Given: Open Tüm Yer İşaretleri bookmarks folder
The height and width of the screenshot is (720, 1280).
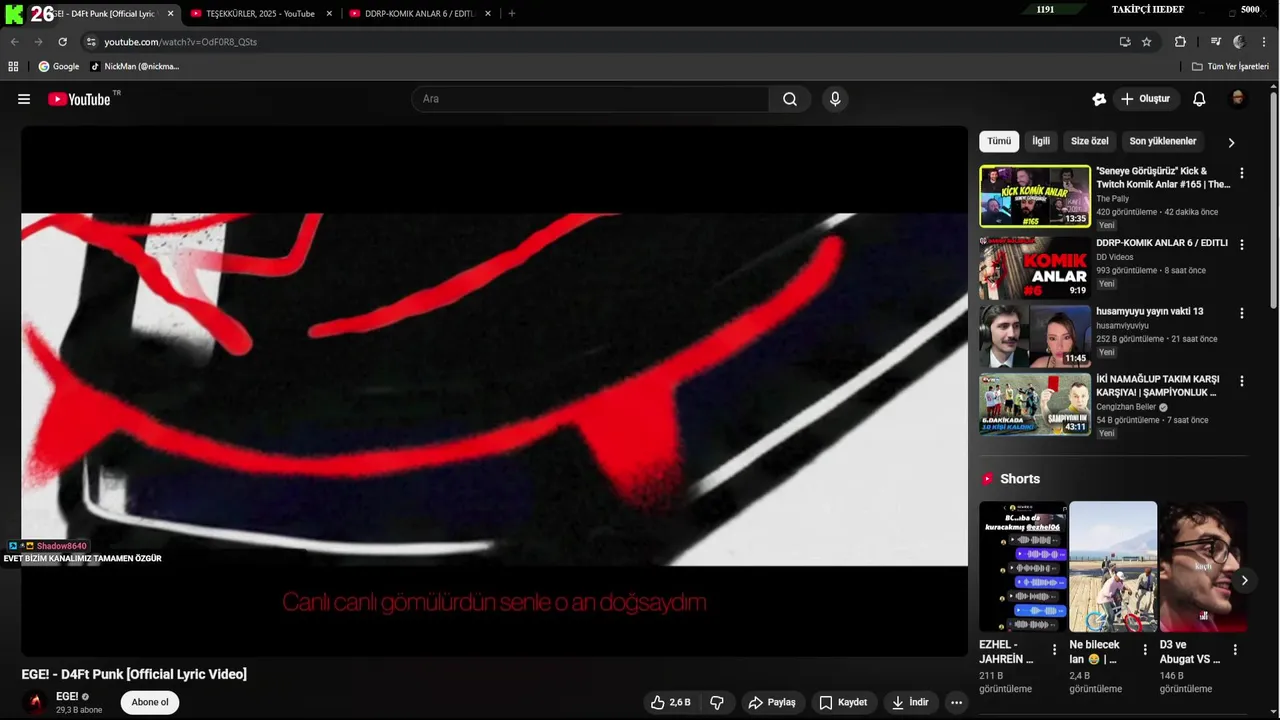Looking at the screenshot, I should 1230,66.
